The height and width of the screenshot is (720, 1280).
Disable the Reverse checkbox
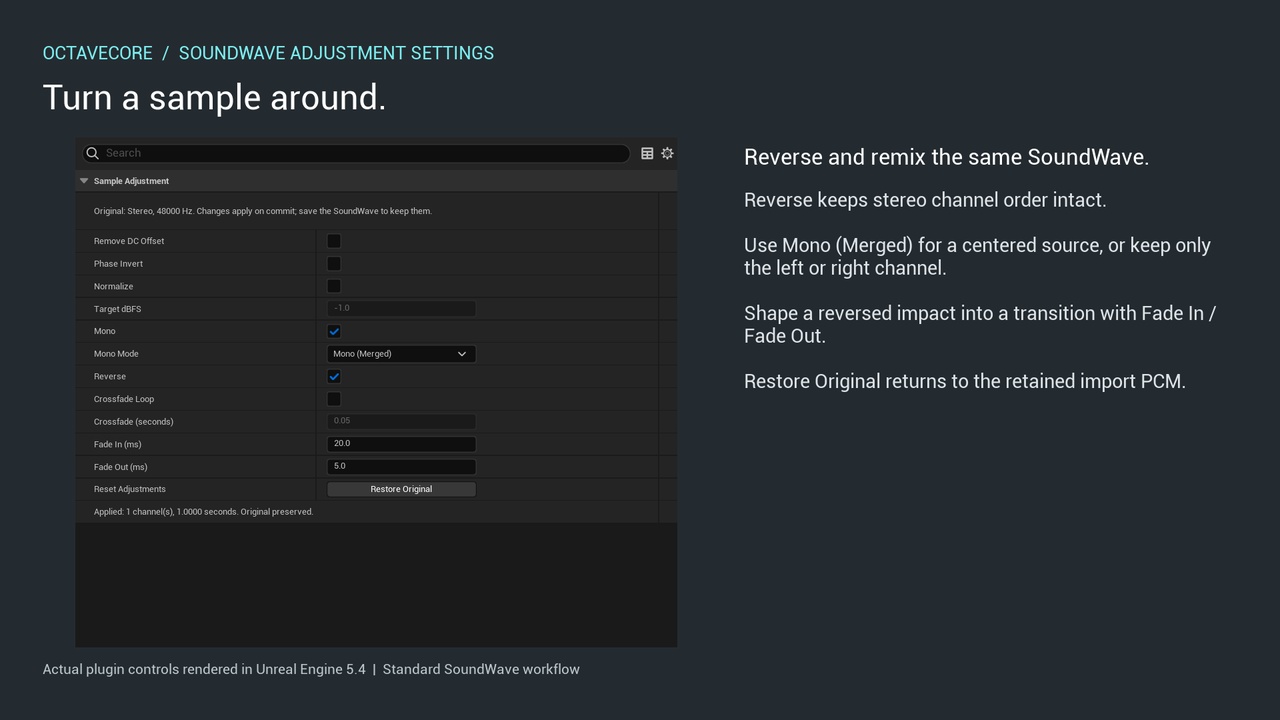pos(334,376)
